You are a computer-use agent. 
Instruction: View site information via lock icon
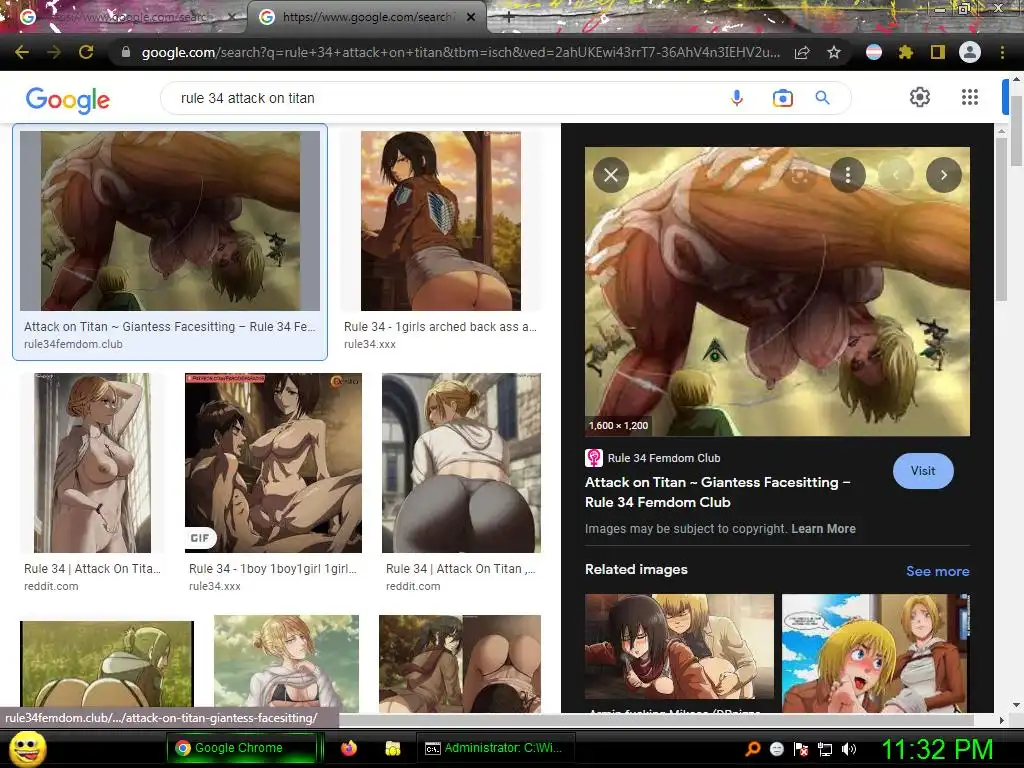coord(126,52)
